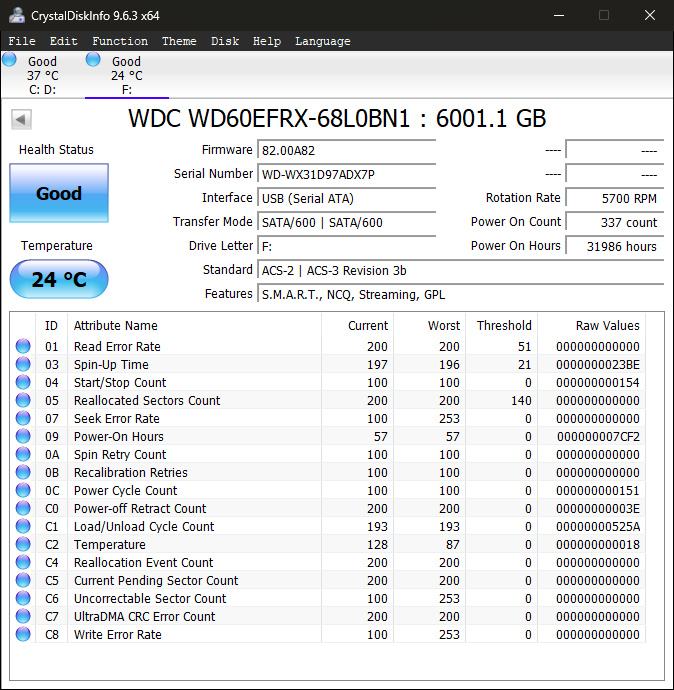The width and height of the screenshot is (674, 690).
Task: Open the Disk menu
Action: (x=225, y=41)
